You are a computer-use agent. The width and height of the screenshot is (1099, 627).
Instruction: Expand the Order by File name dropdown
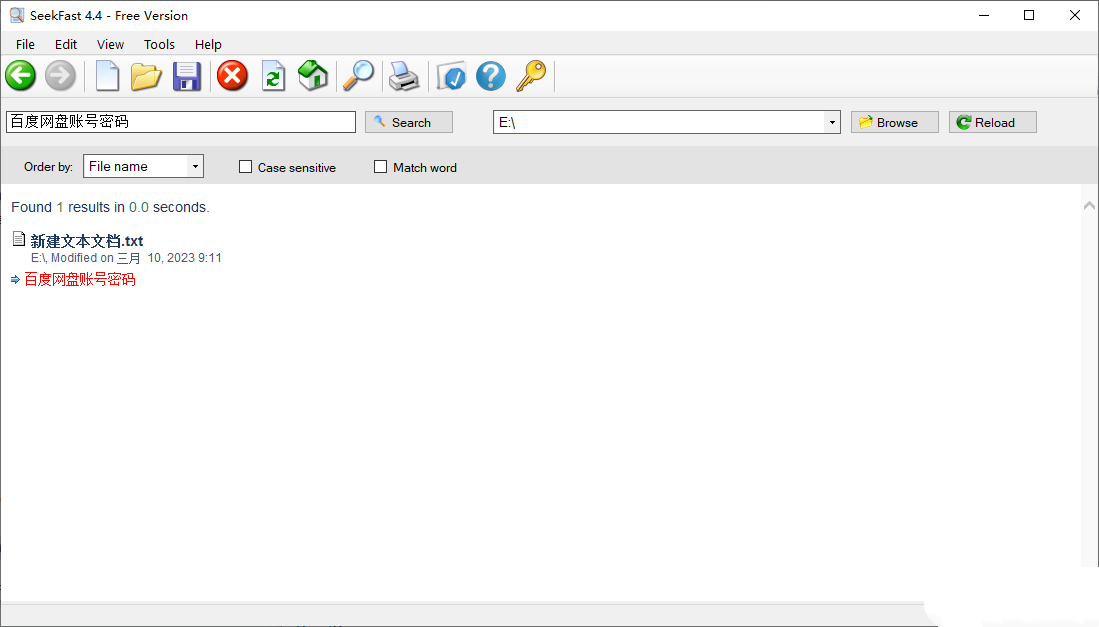click(195, 167)
